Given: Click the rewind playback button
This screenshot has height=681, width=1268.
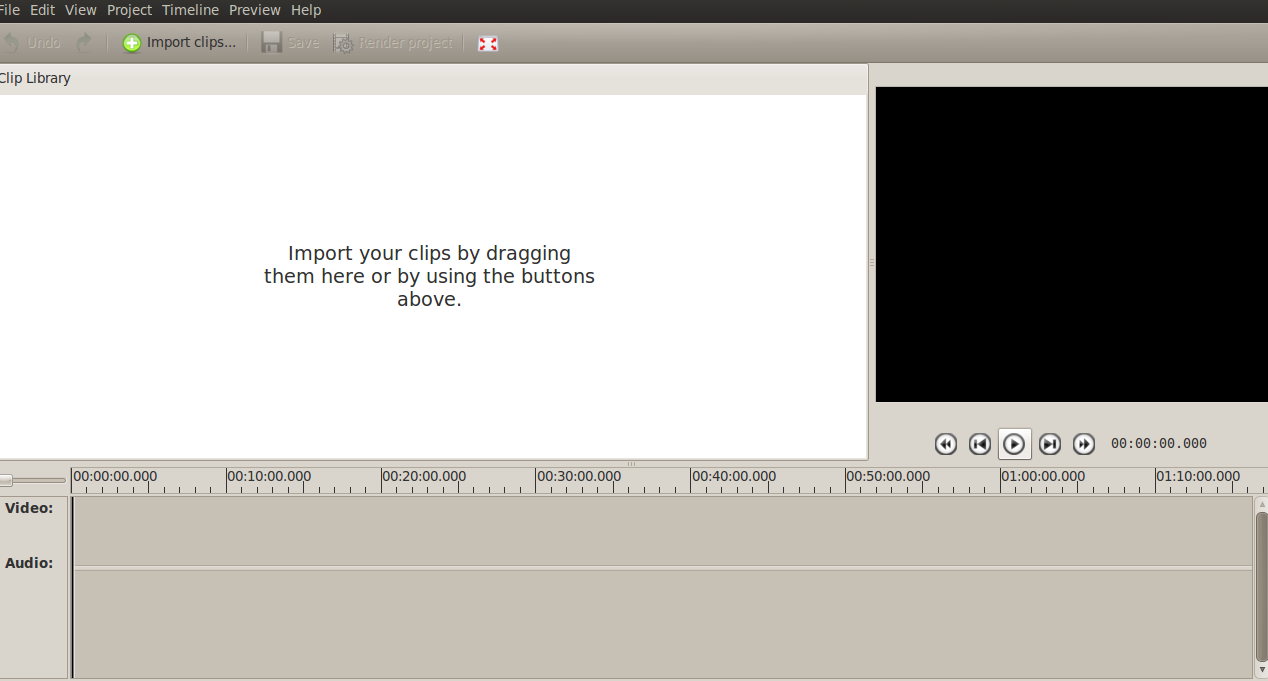Looking at the screenshot, I should coord(946,444).
